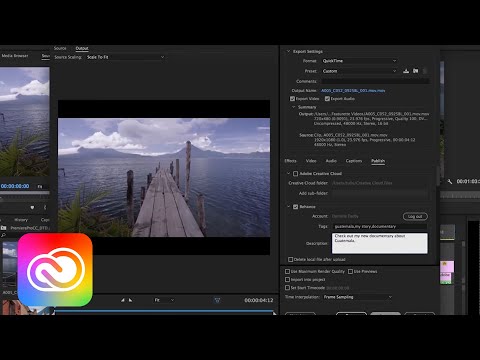Viewport: 480px width, 360px height.
Task: Collapse the Export Settings section
Action: [x=288, y=51]
